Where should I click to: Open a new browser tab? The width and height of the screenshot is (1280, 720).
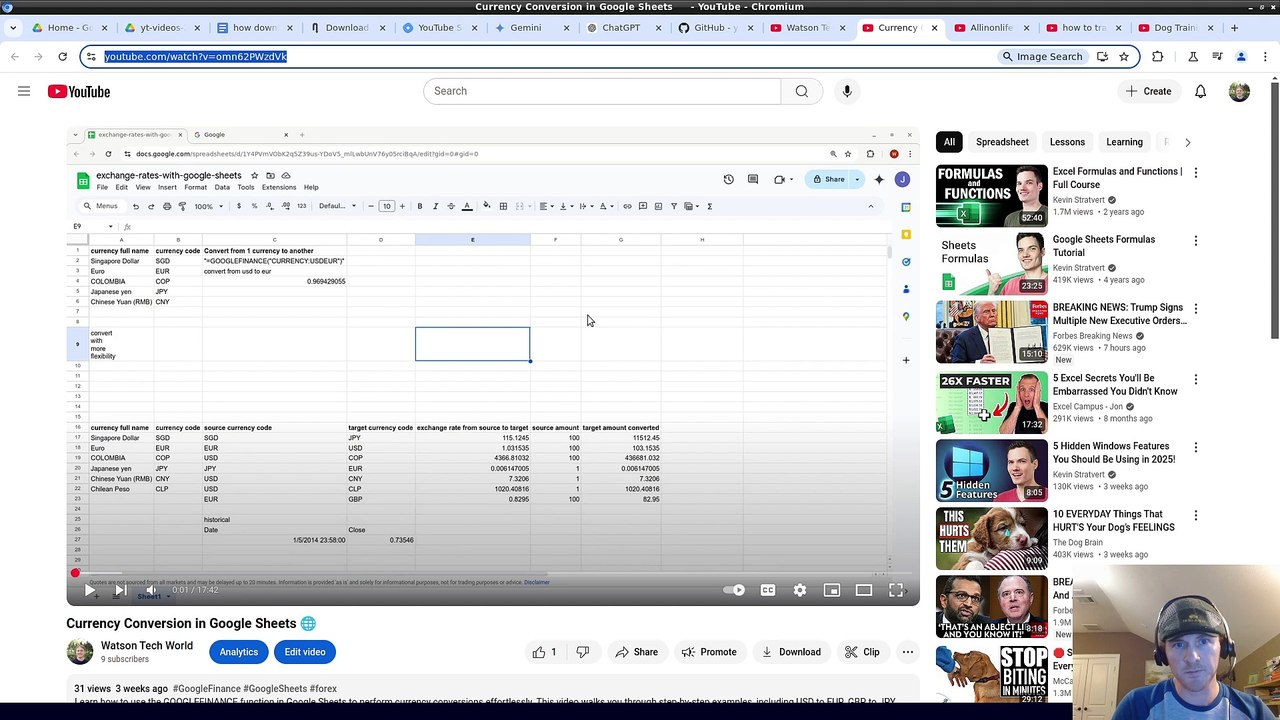tap(1234, 28)
